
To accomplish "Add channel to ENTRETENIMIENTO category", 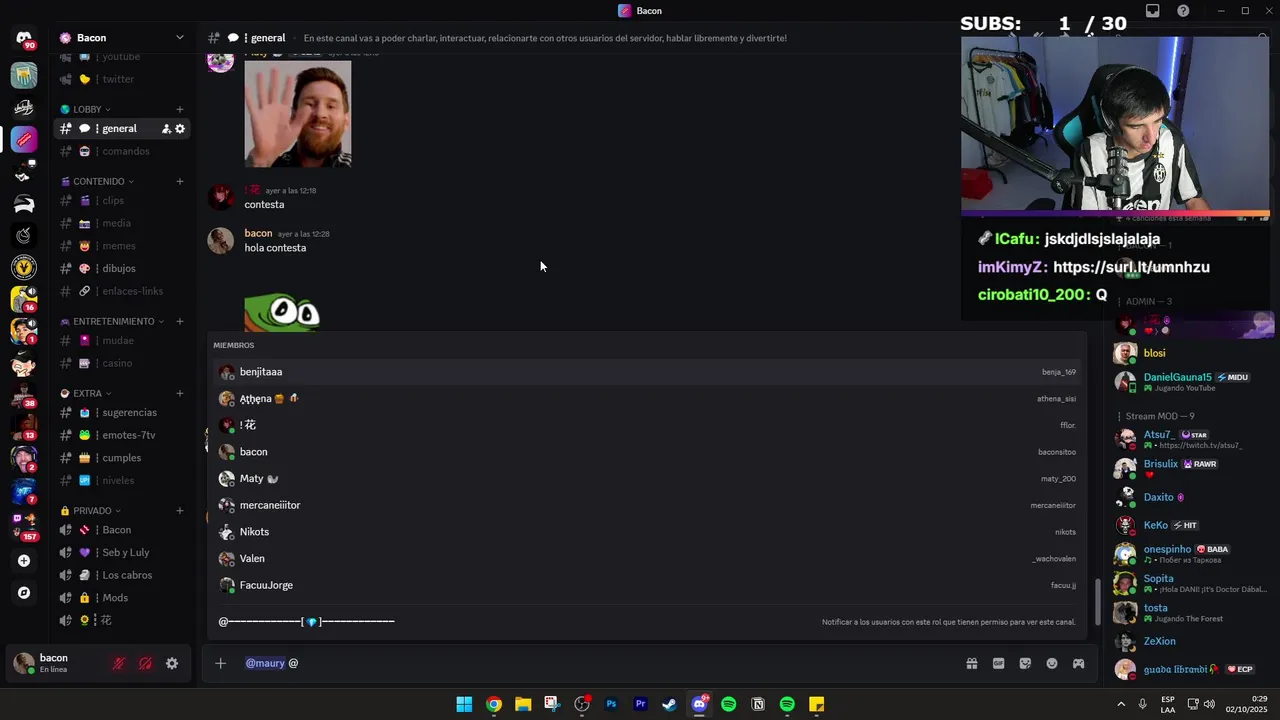I will coord(180,321).
